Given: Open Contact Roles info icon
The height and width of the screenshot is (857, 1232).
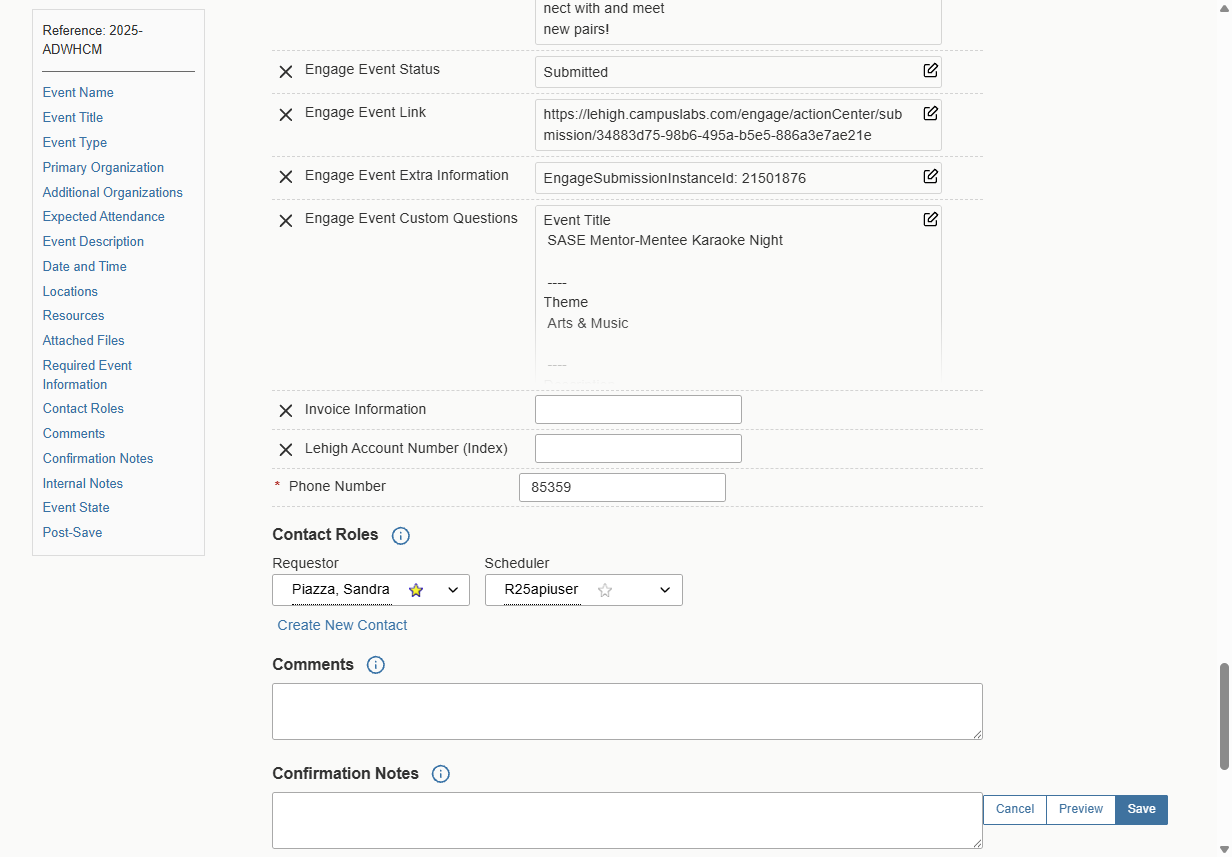Looking at the screenshot, I should (401, 536).
